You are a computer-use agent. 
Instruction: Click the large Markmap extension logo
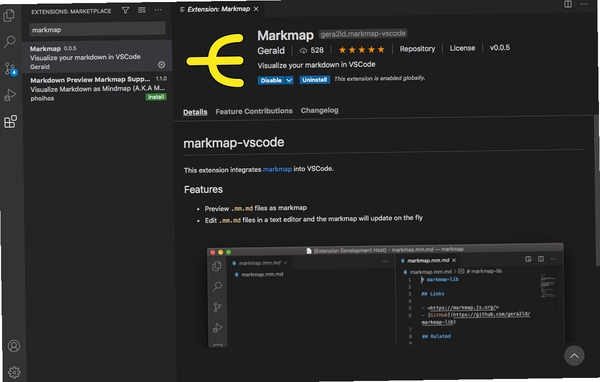click(x=215, y=60)
